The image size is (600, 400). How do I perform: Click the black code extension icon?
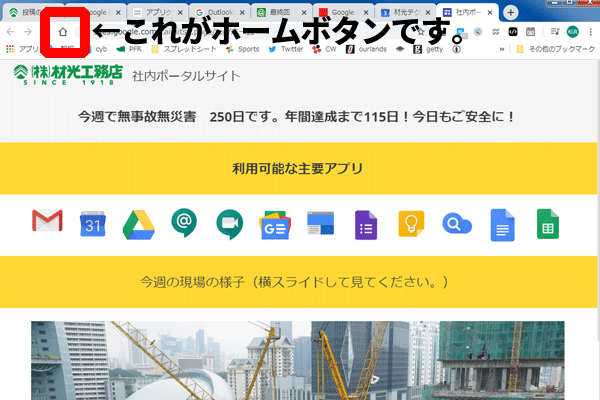coord(513,32)
